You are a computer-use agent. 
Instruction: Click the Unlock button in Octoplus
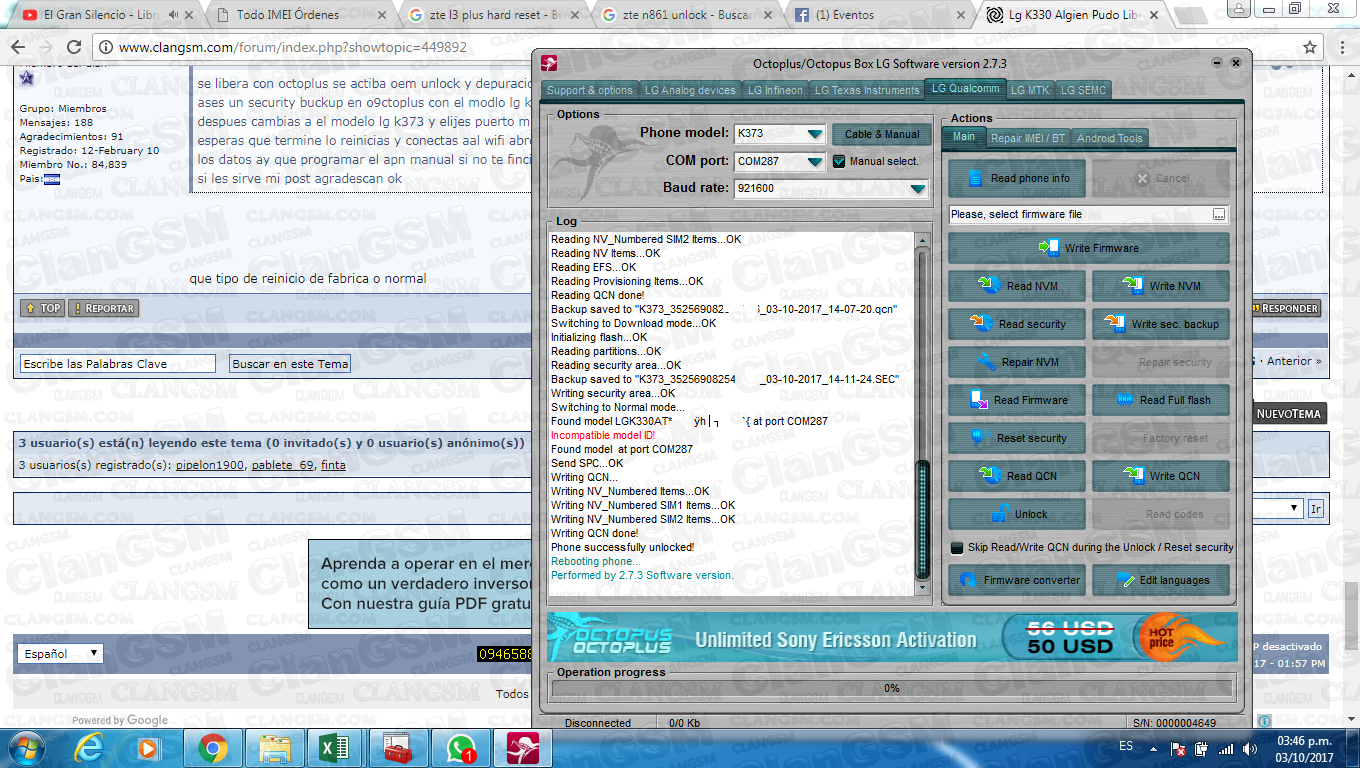(x=1016, y=514)
